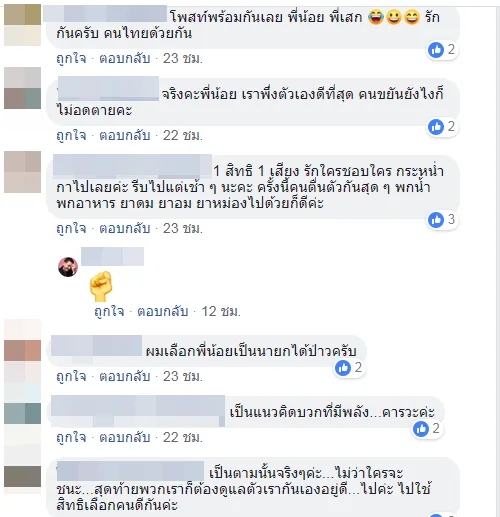Click like count icon on ผมเลือกพี่น้อย comment

click(343, 368)
